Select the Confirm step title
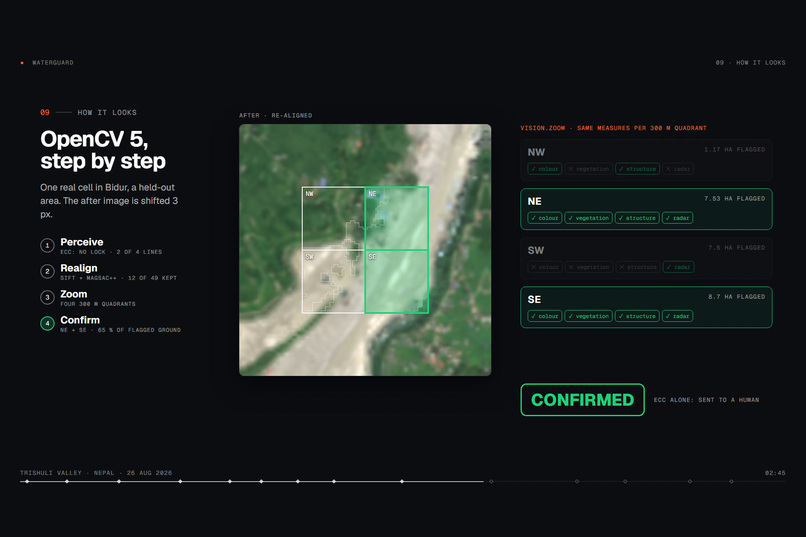The width and height of the screenshot is (806, 537). [80, 320]
